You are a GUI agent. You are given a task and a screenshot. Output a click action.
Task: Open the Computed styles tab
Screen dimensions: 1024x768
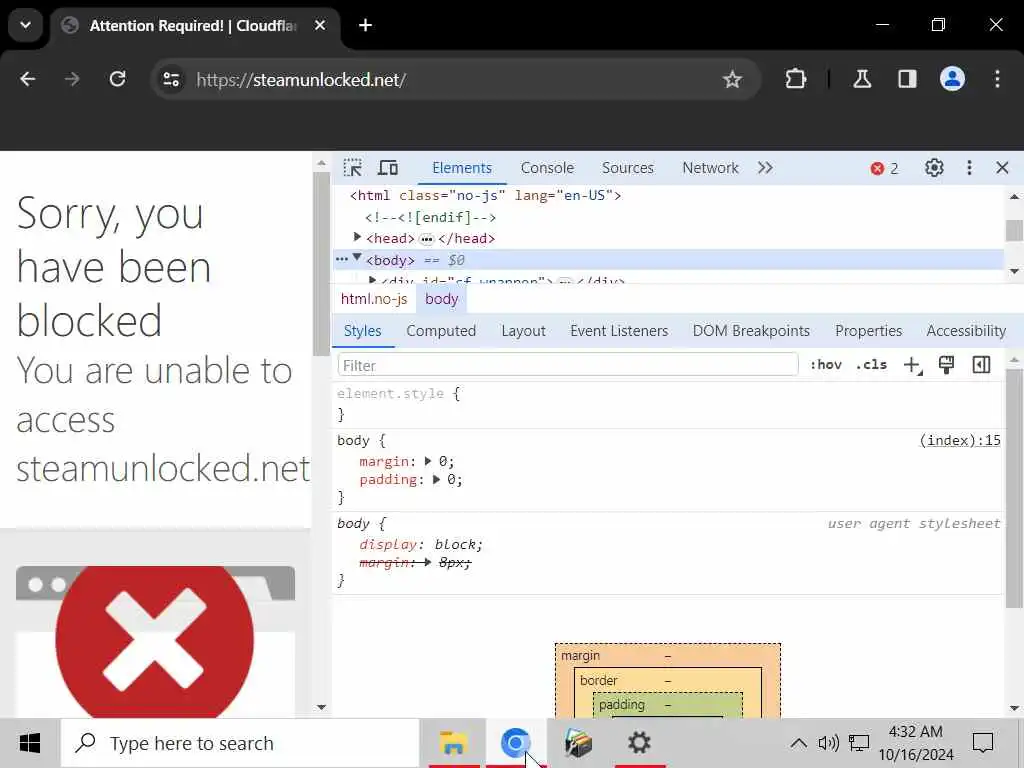[441, 330]
